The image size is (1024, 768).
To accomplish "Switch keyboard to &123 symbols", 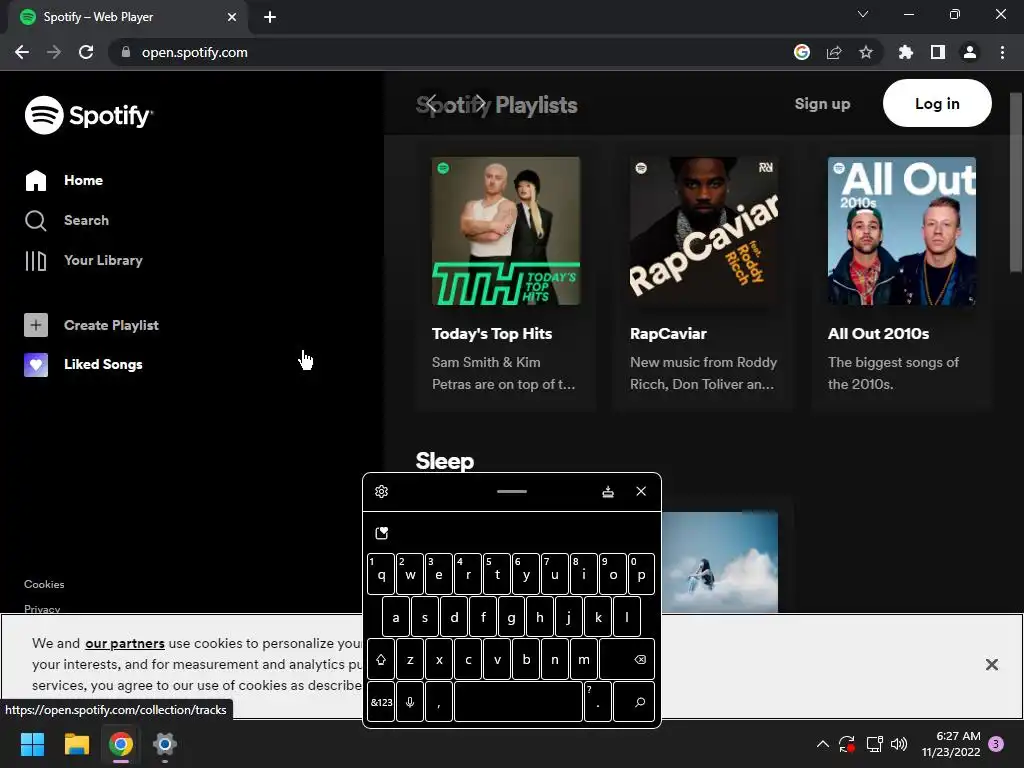I will pos(381,702).
